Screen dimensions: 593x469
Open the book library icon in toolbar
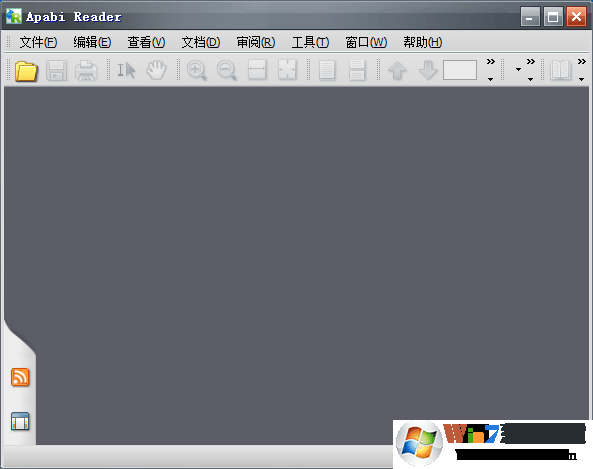[560, 70]
